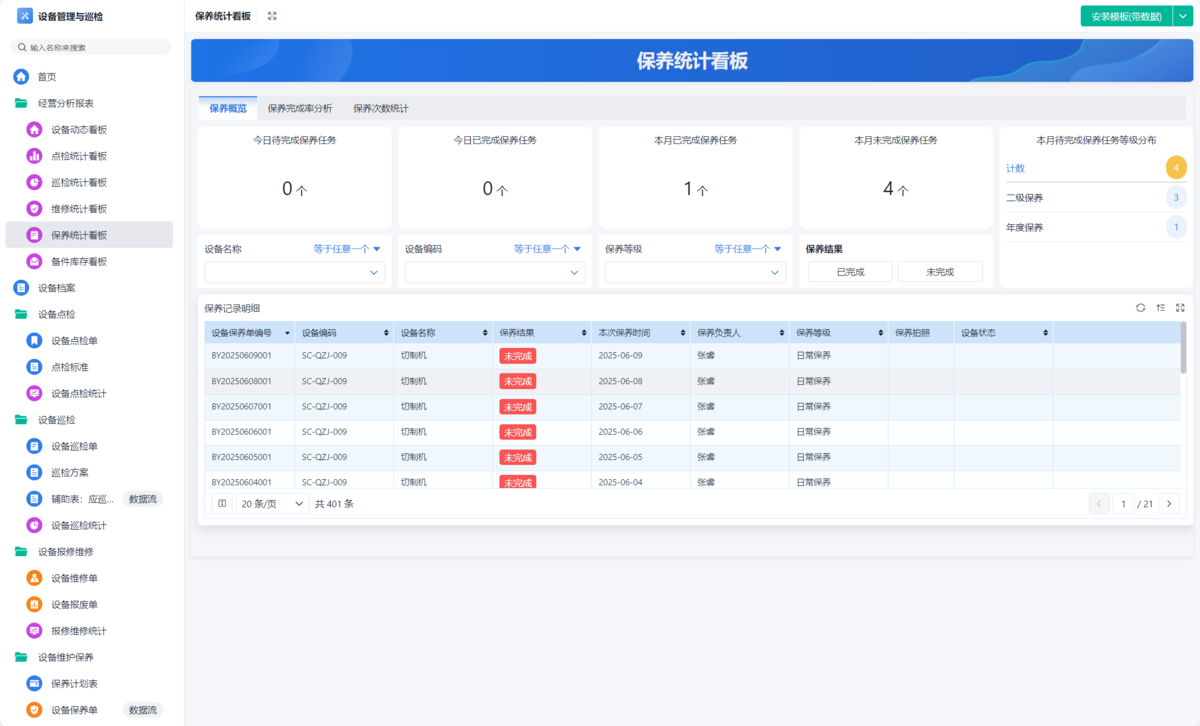The image size is (1200, 726).
Task: Open dropdown arrow beside 安装模板(带数据)
Action: (x=1182, y=16)
